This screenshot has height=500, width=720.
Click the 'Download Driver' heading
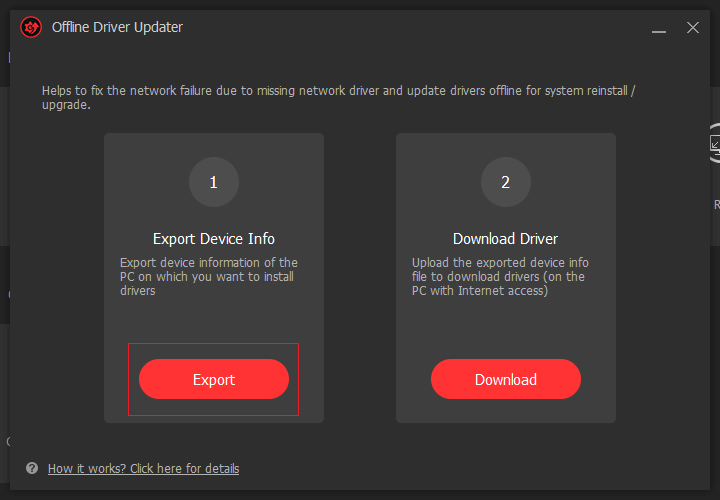(505, 239)
